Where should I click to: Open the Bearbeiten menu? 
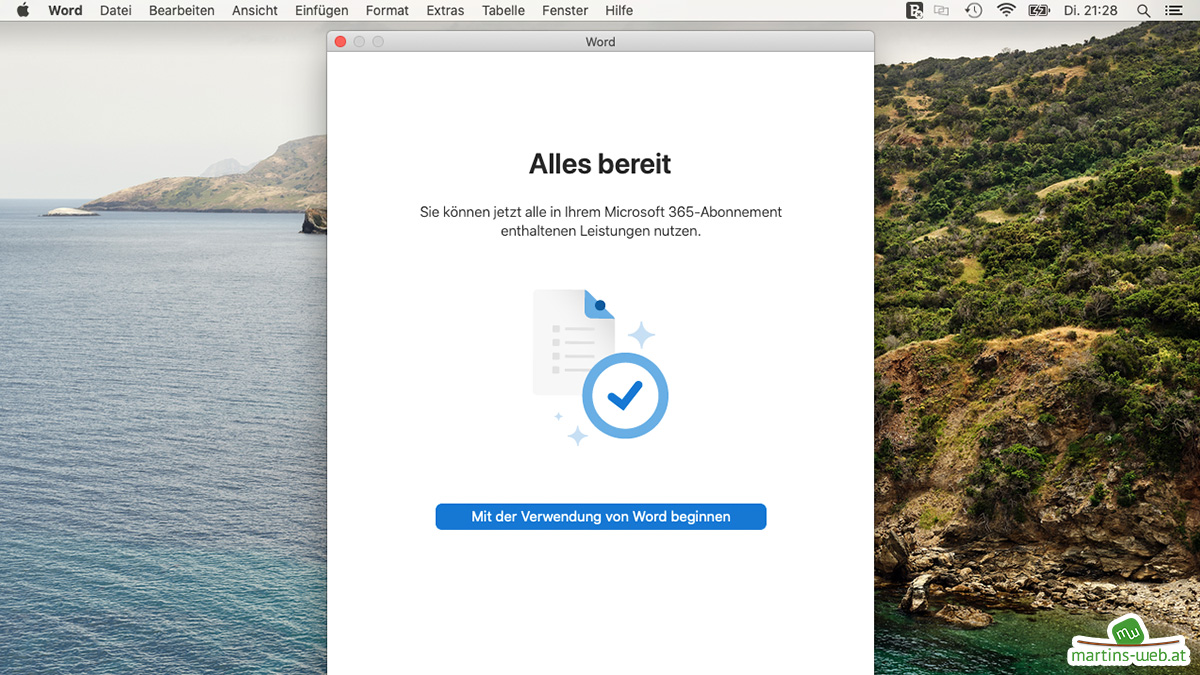point(182,10)
